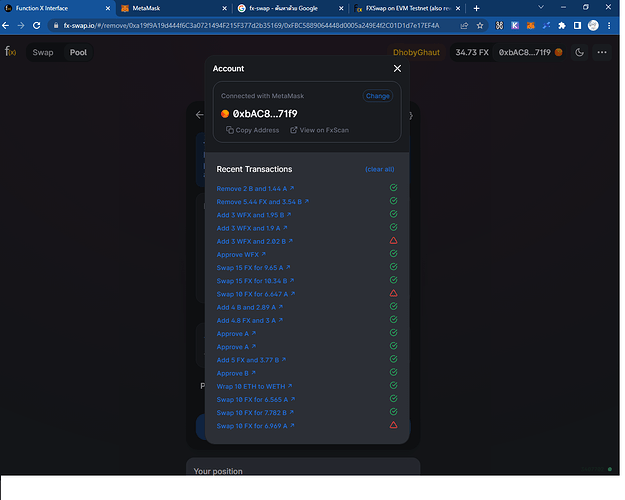Open the browser profile avatar
Screen dimensions: 625x500
593,26
